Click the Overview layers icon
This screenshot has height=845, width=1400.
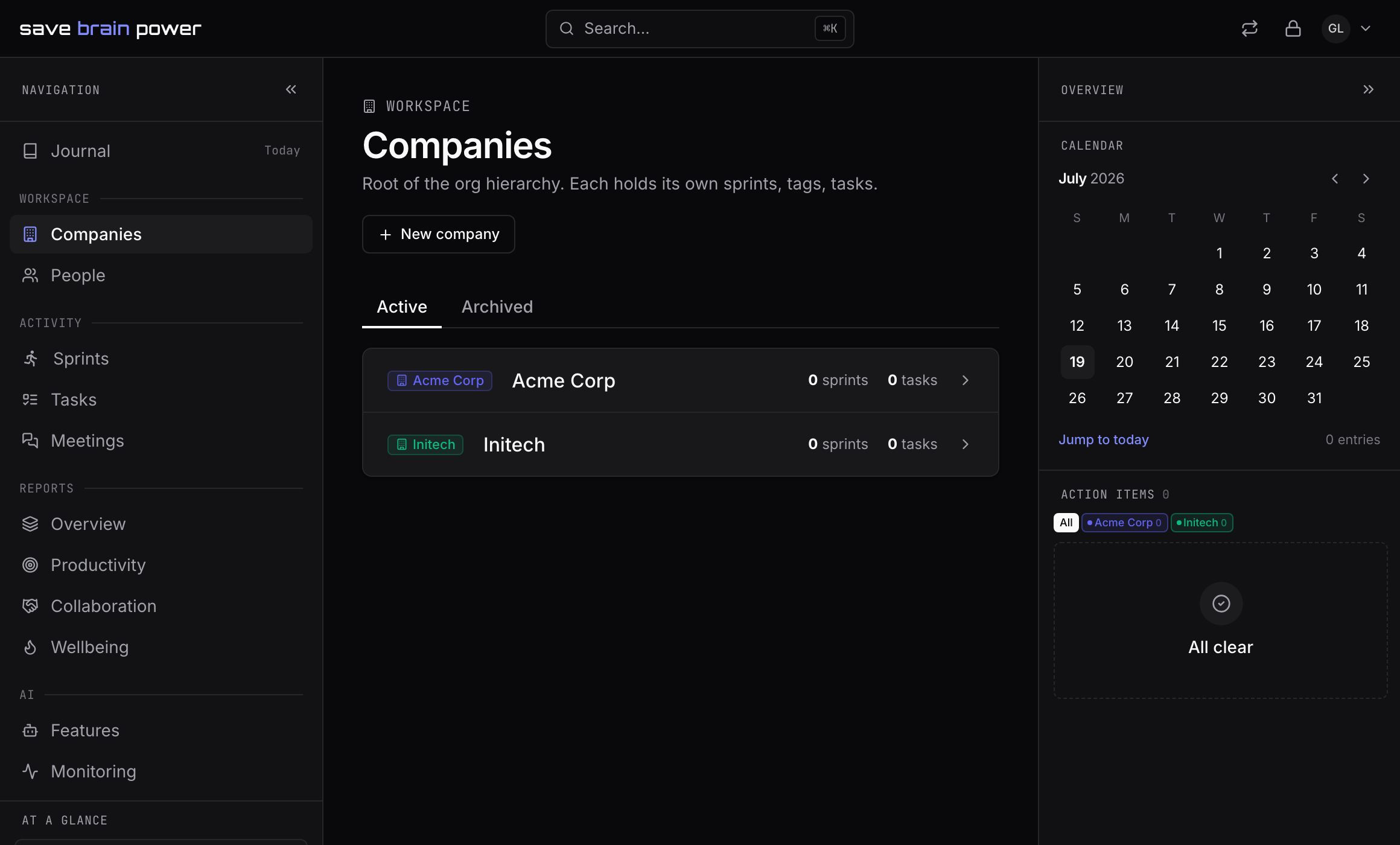pyautogui.click(x=30, y=524)
